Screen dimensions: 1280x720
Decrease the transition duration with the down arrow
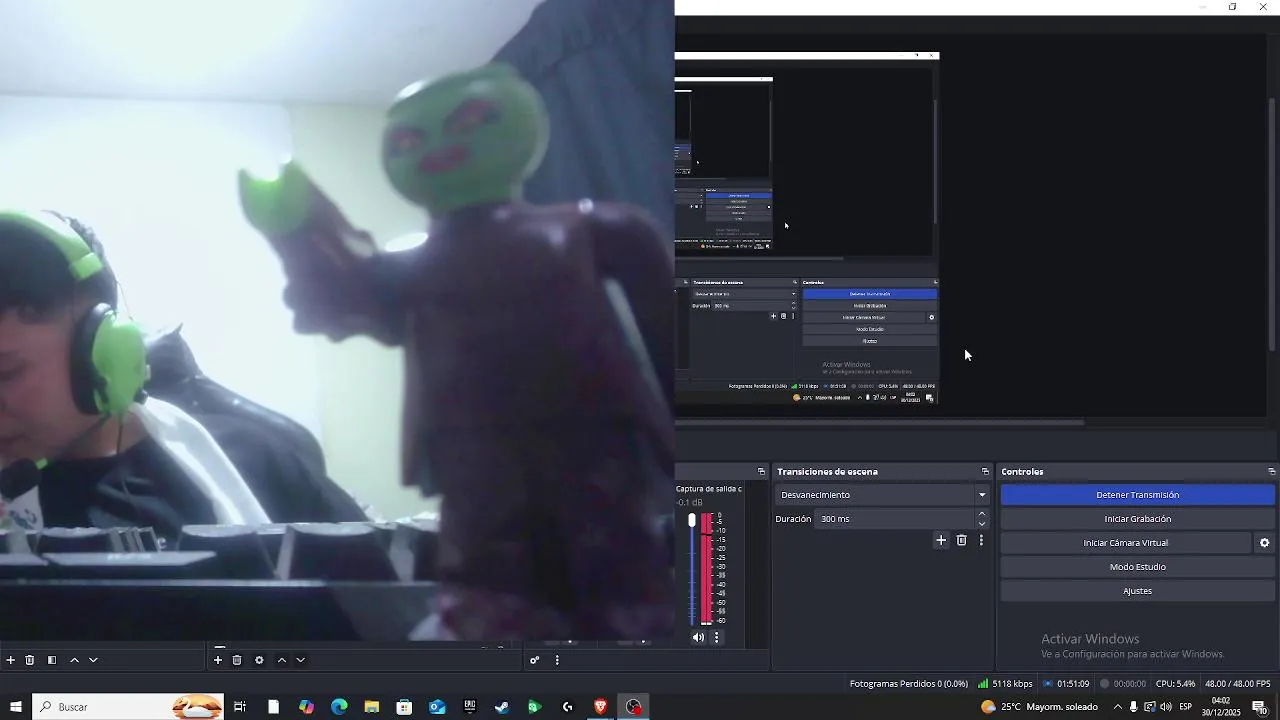pos(982,524)
